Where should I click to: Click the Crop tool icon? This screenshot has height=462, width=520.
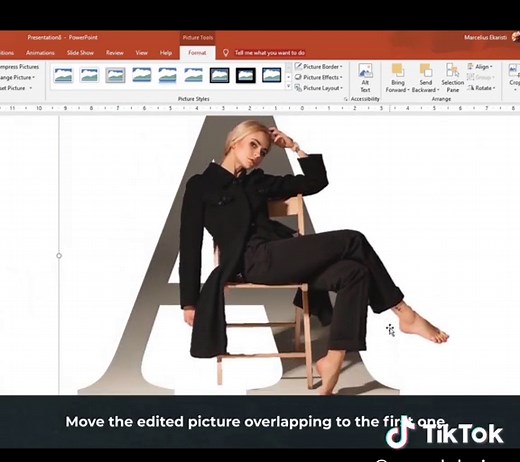pyautogui.click(x=514, y=71)
